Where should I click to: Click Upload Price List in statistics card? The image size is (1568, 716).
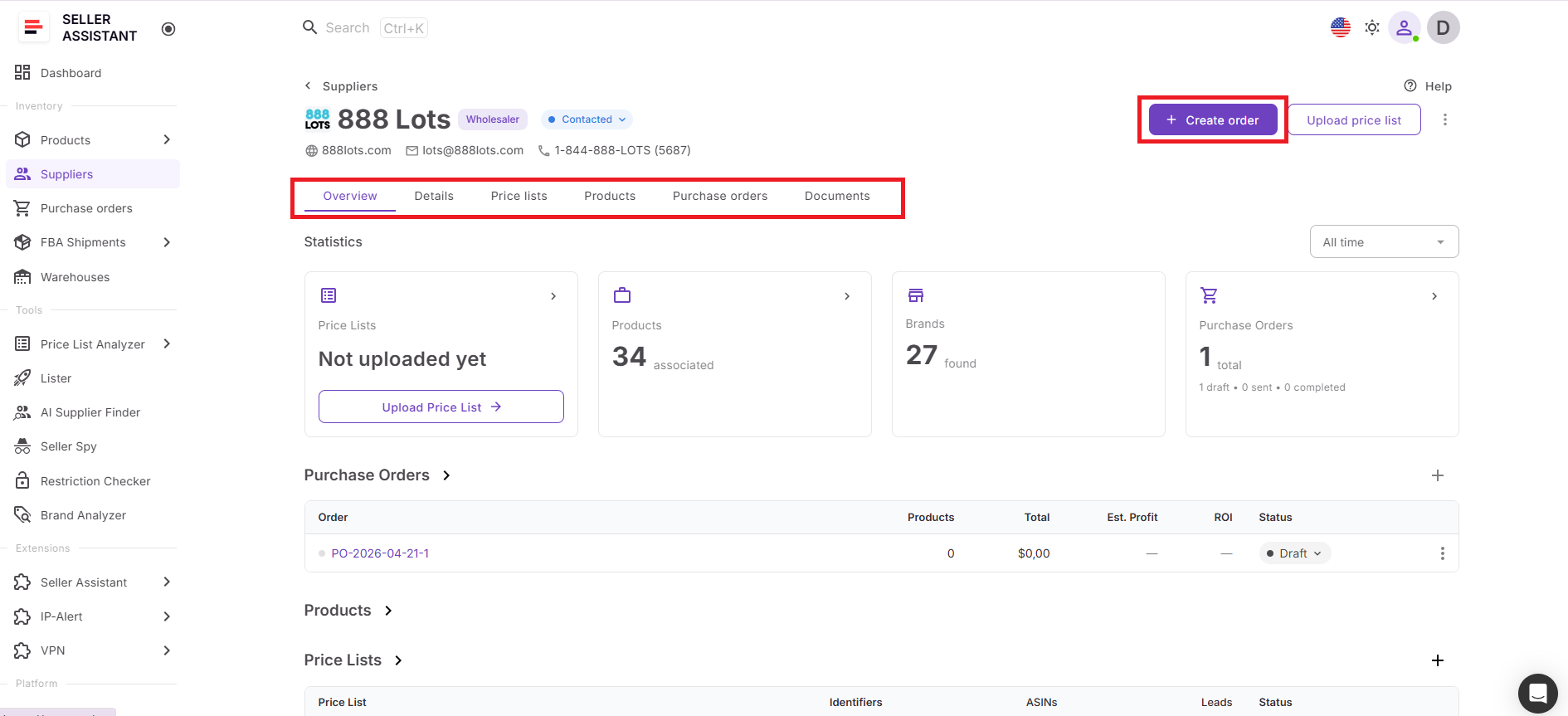pos(441,407)
